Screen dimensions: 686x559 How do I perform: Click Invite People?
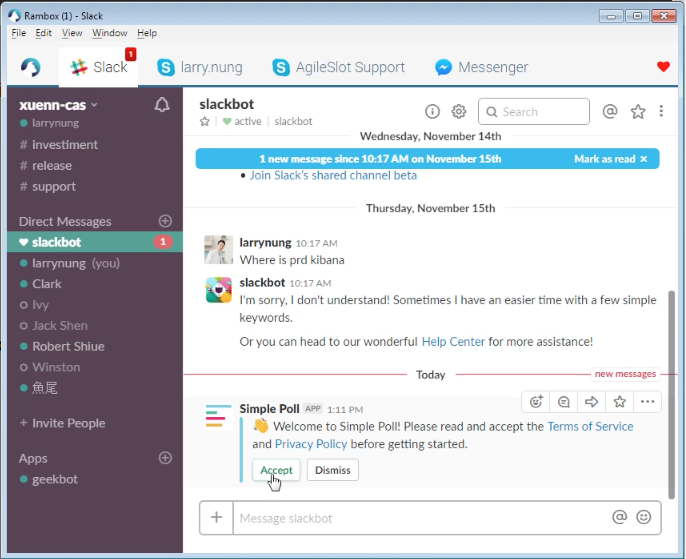point(63,423)
